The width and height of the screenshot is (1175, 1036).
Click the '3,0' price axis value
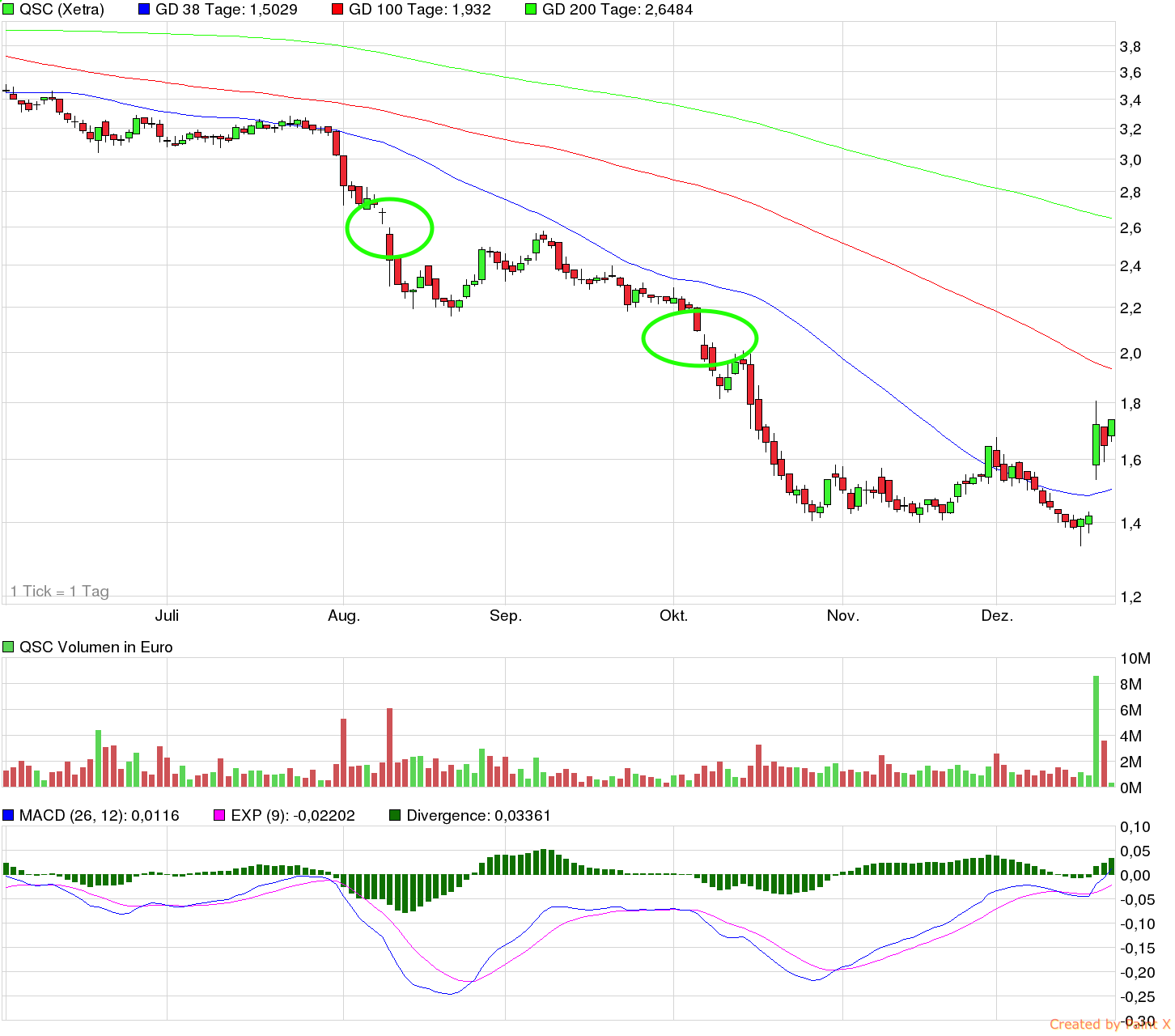[x=1130, y=160]
